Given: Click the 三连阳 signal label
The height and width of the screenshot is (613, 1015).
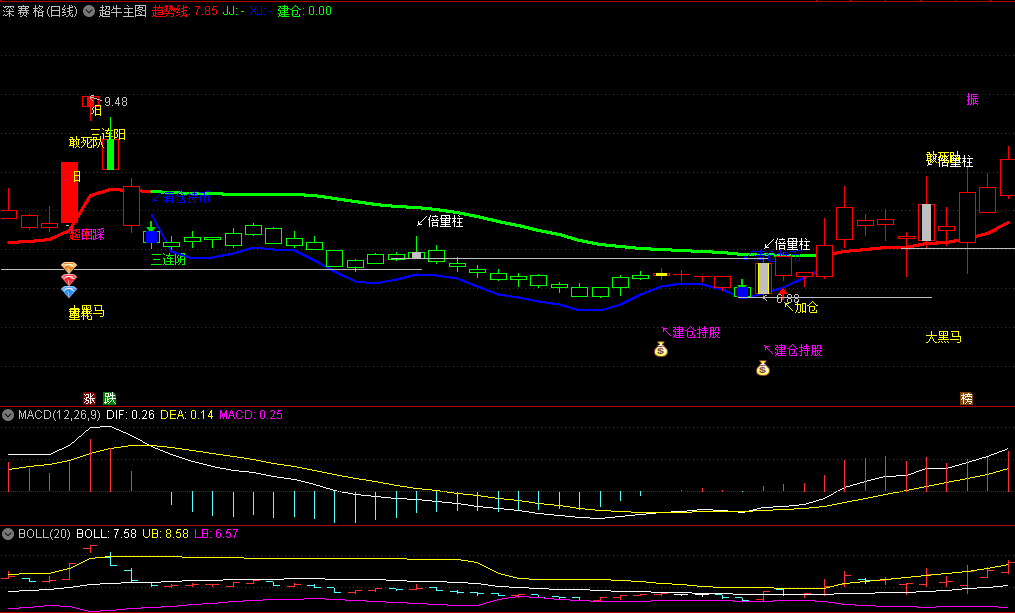Looking at the screenshot, I should coord(108,134).
